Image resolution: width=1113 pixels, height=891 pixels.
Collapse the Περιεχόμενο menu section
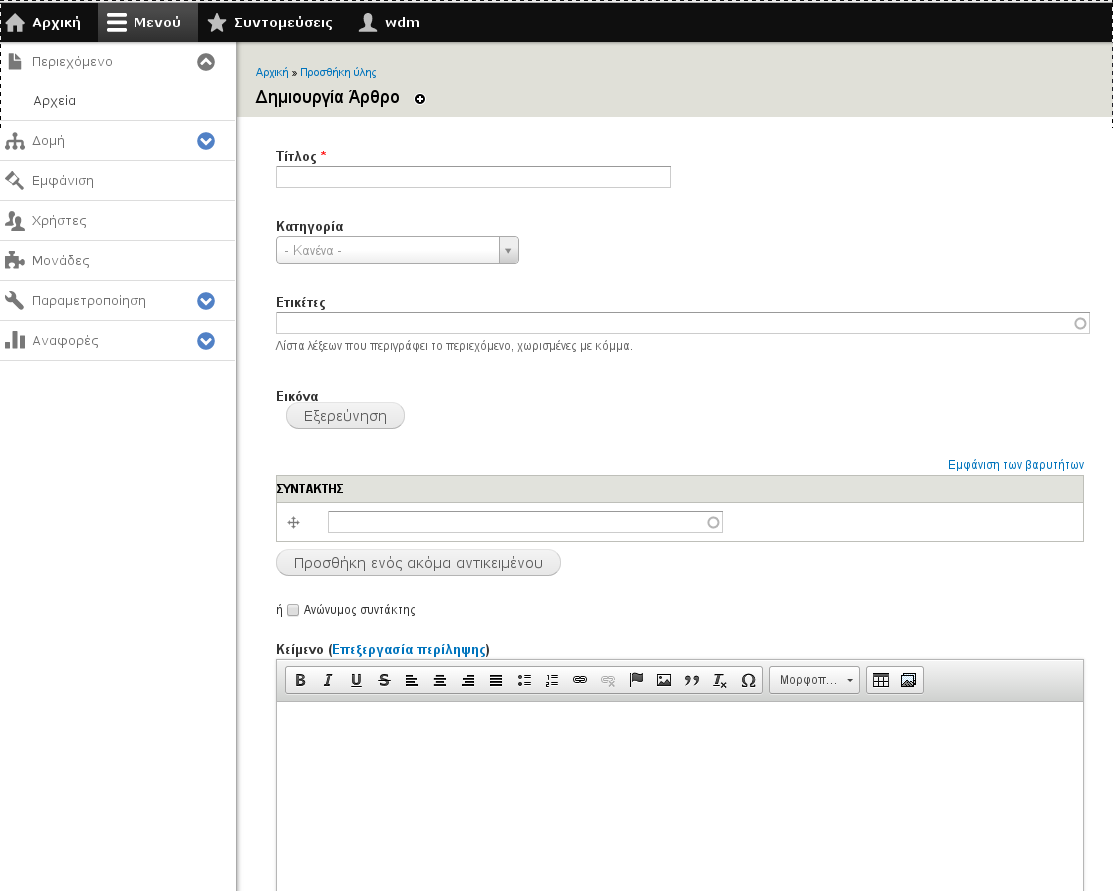(x=206, y=62)
